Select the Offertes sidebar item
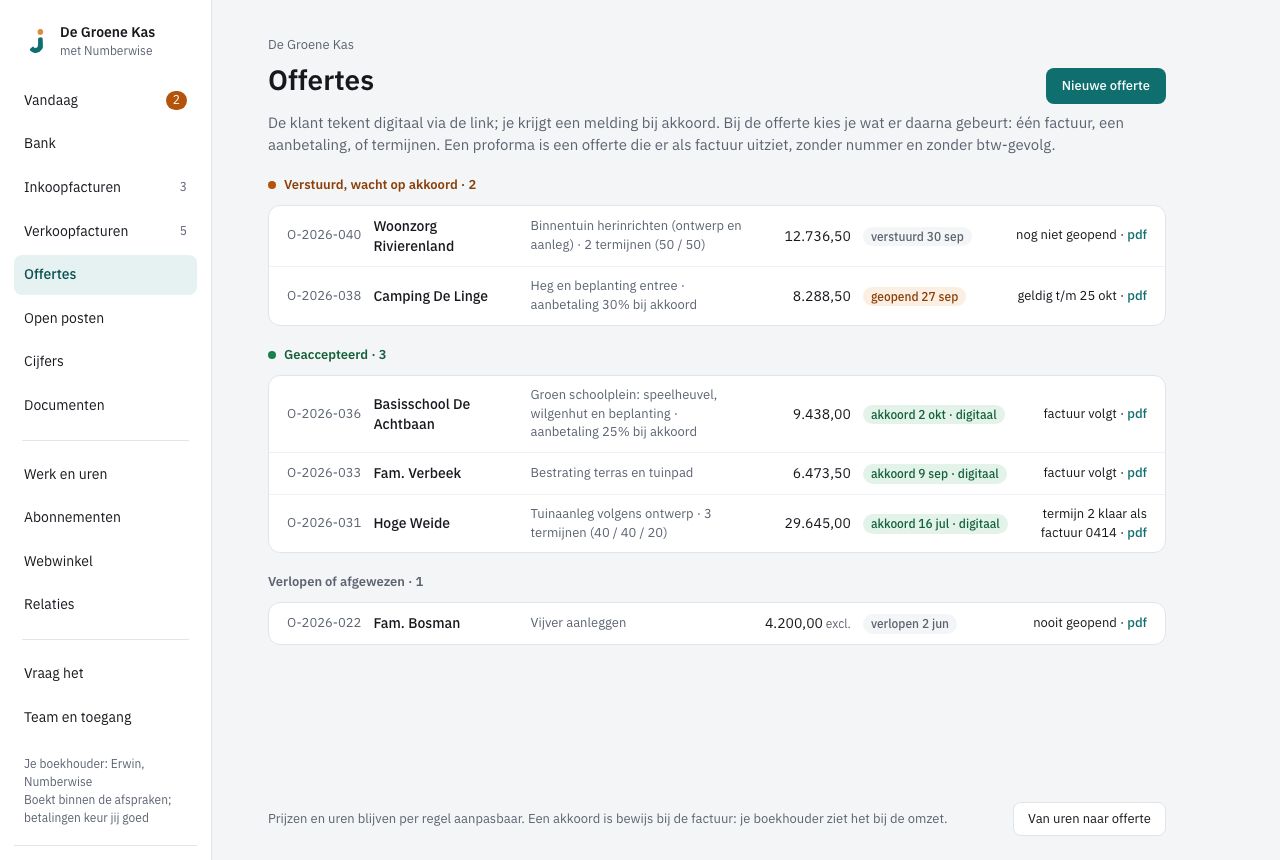 [x=105, y=274]
